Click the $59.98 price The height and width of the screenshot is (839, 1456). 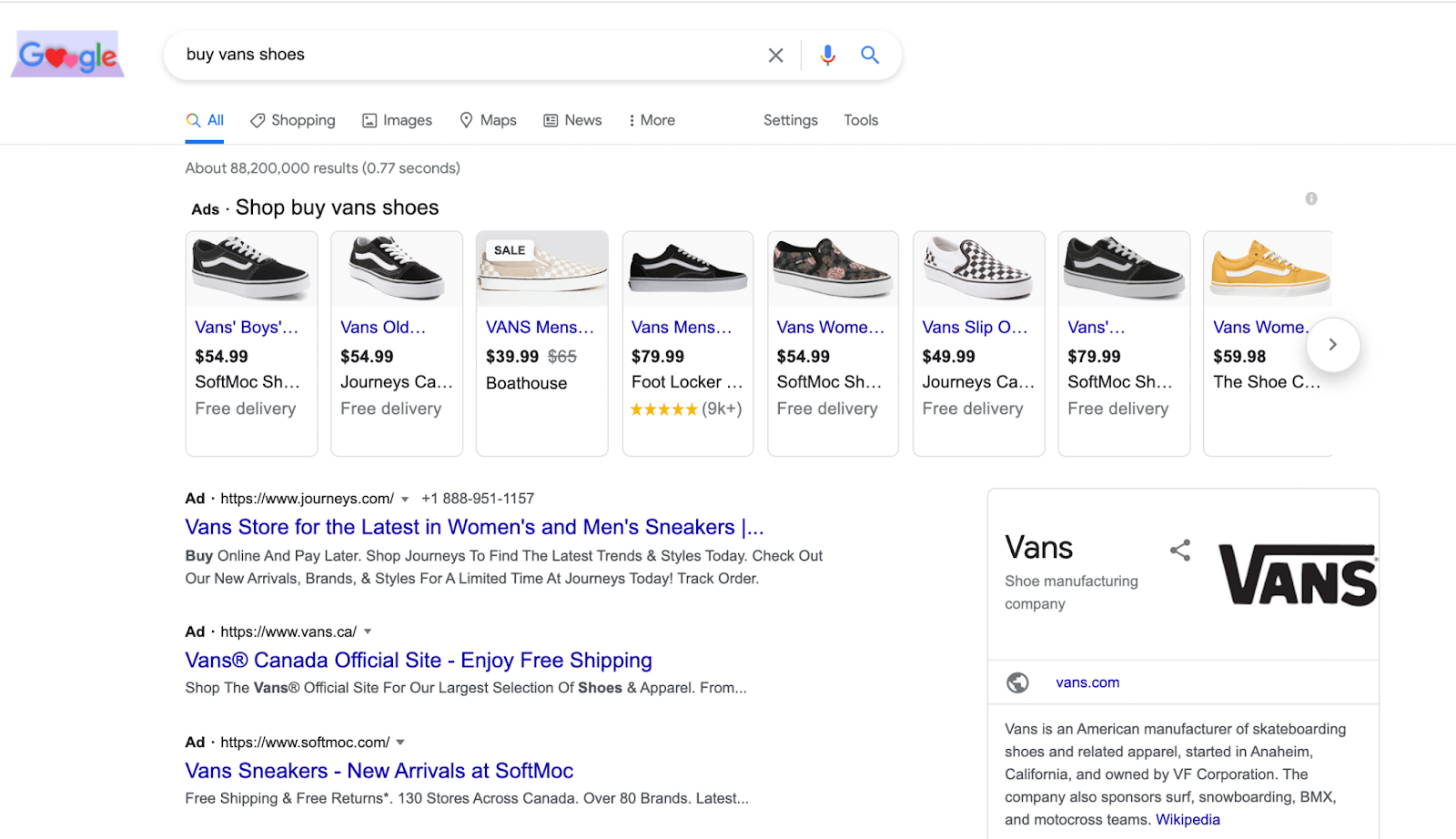pyautogui.click(x=1239, y=357)
